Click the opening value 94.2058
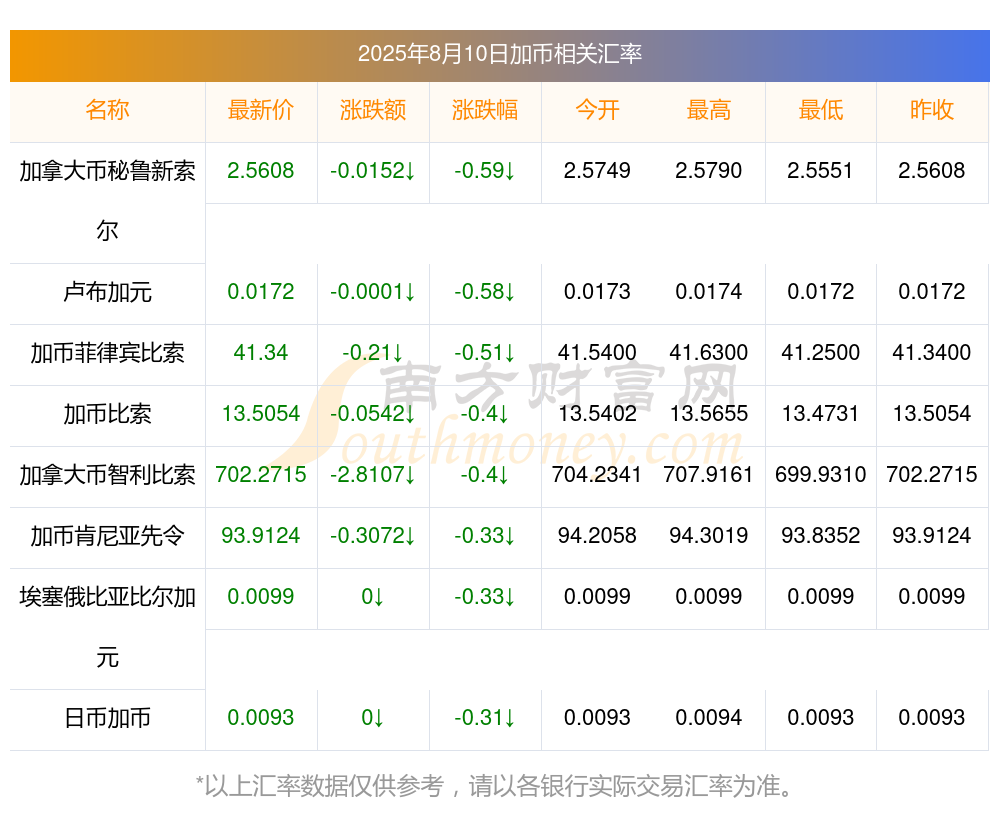Screen dimensions: 1000x817 (597, 535)
